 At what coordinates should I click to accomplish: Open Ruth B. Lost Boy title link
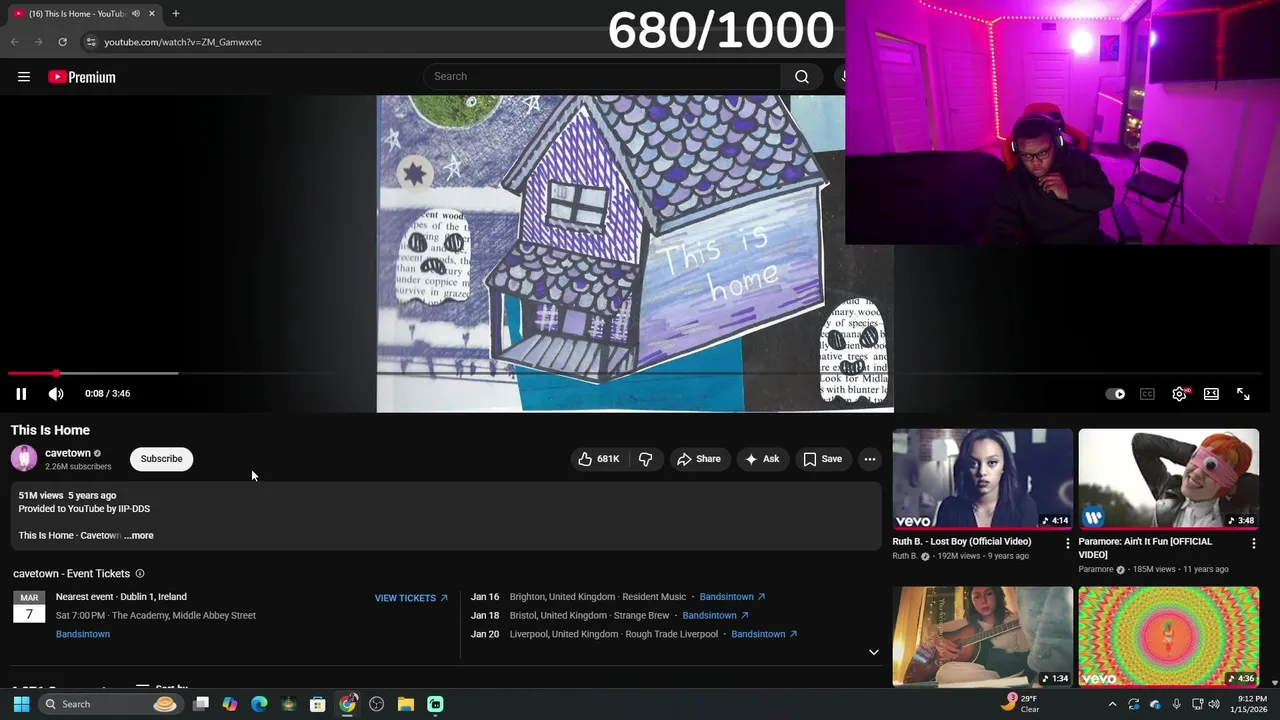962,542
